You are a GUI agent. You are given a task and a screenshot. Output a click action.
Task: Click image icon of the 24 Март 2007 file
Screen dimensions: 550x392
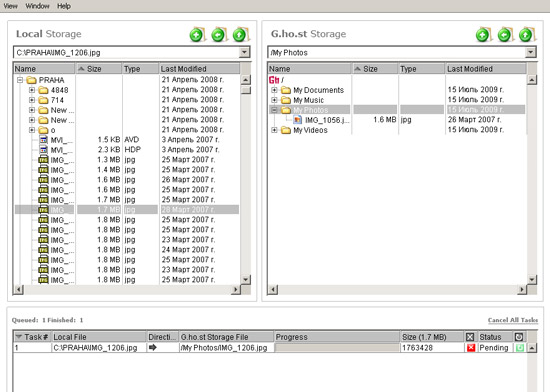(43, 250)
